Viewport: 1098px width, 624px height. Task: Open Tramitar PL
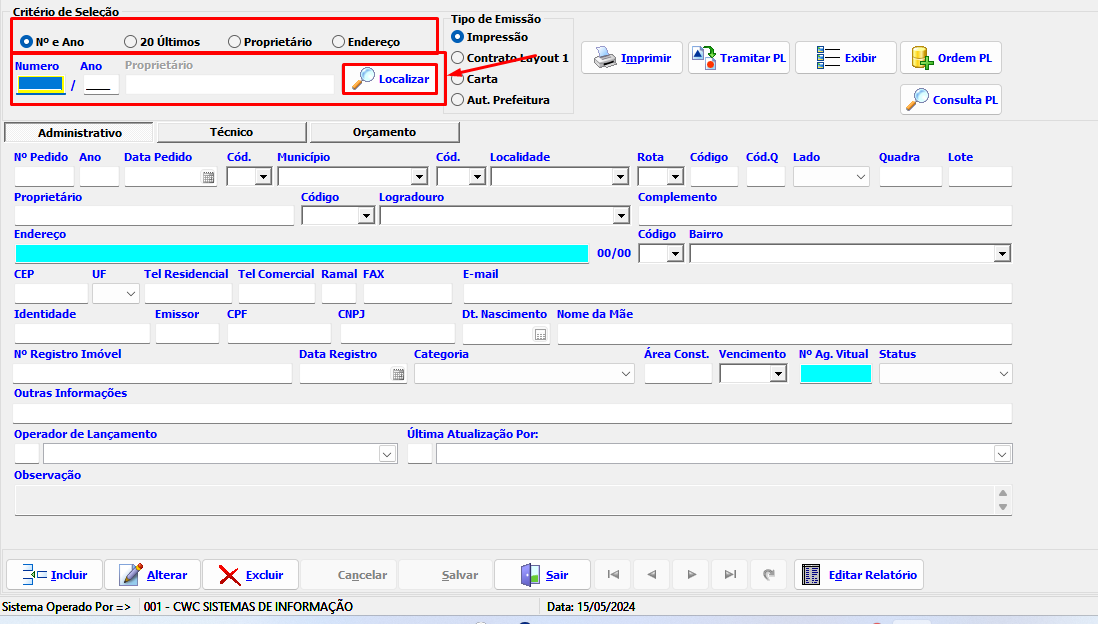tap(739, 58)
